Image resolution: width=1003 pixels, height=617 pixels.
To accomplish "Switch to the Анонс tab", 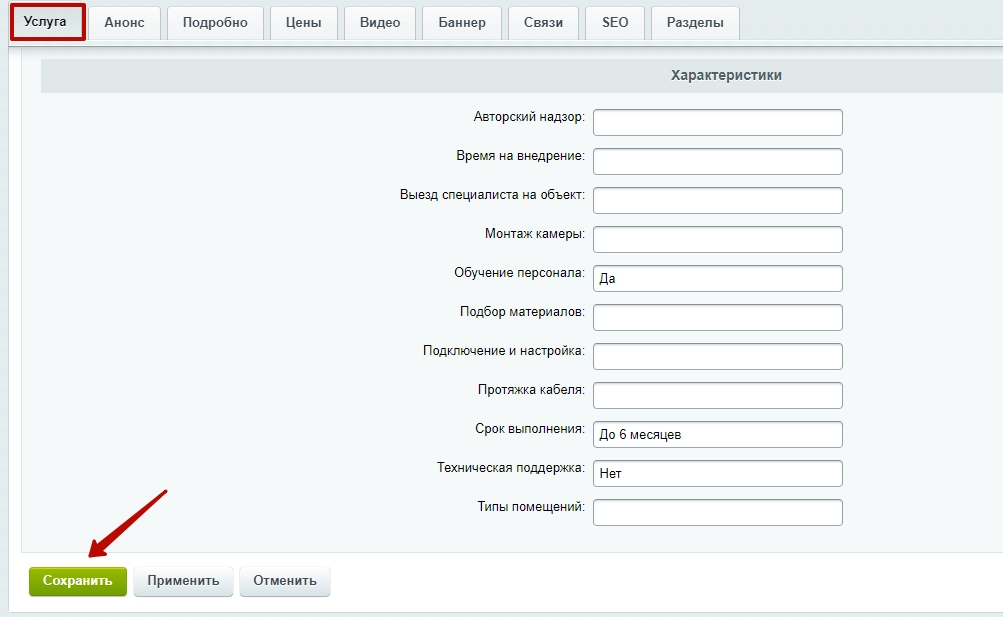I will point(124,23).
